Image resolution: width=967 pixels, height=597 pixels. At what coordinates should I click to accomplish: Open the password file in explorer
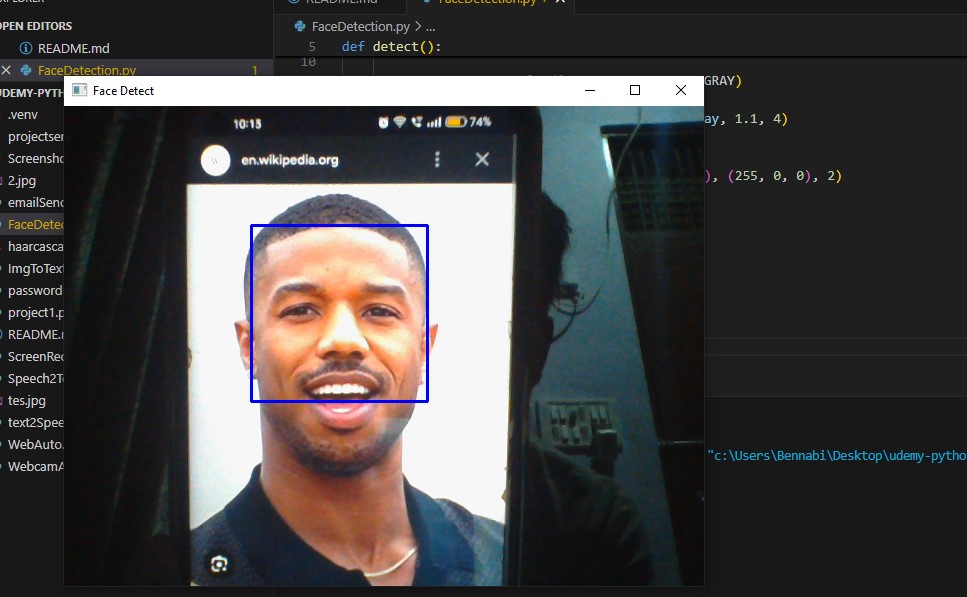(35, 290)
